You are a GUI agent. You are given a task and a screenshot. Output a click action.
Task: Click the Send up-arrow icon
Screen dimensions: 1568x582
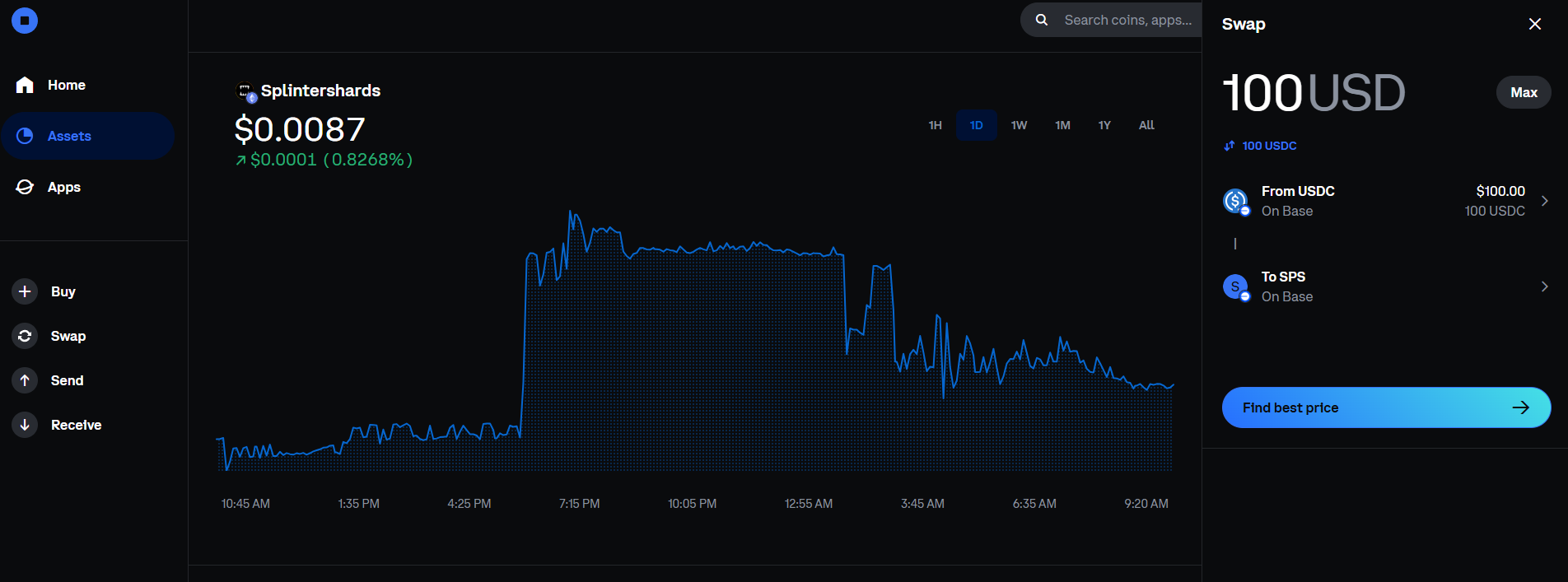(x=25, y=380)
